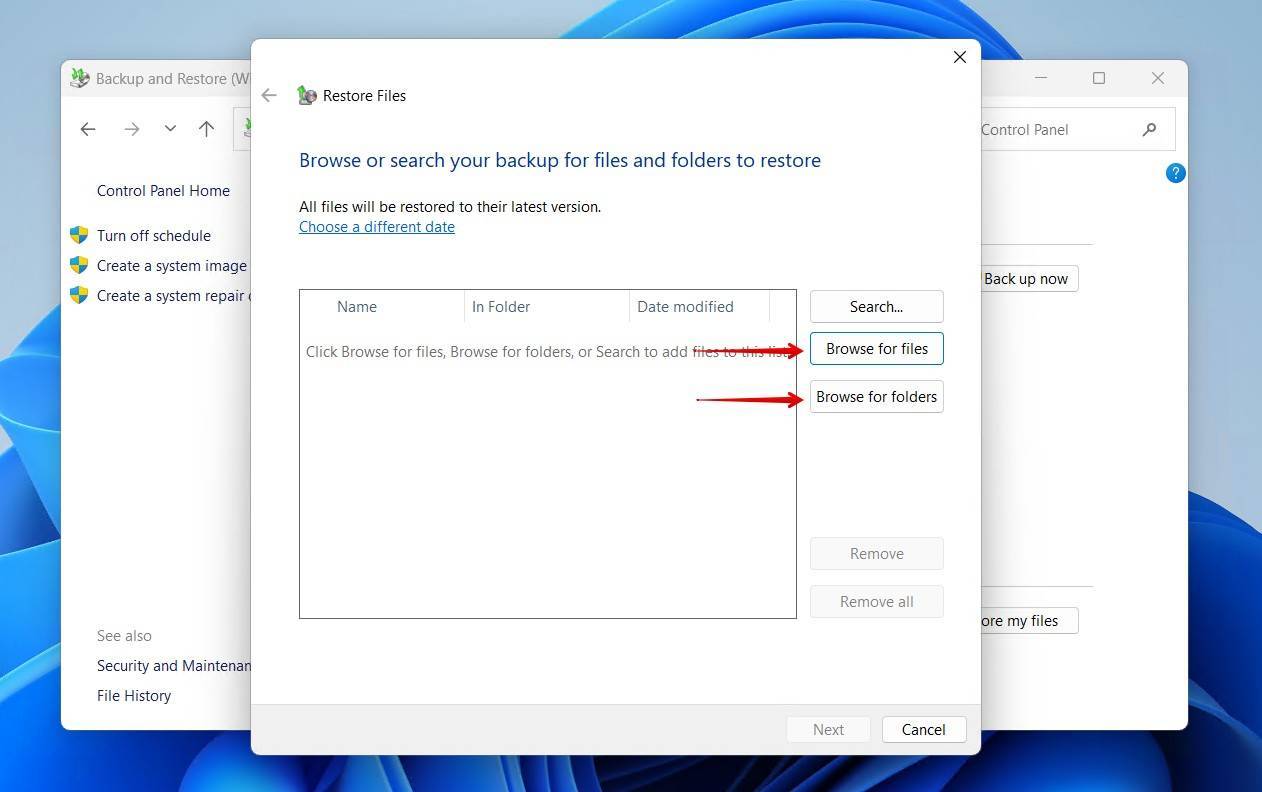This screenshot has height=792, width=1262.
Task: Click the search magnifier in the Control Panel search box
Action: coord(1148,129)
